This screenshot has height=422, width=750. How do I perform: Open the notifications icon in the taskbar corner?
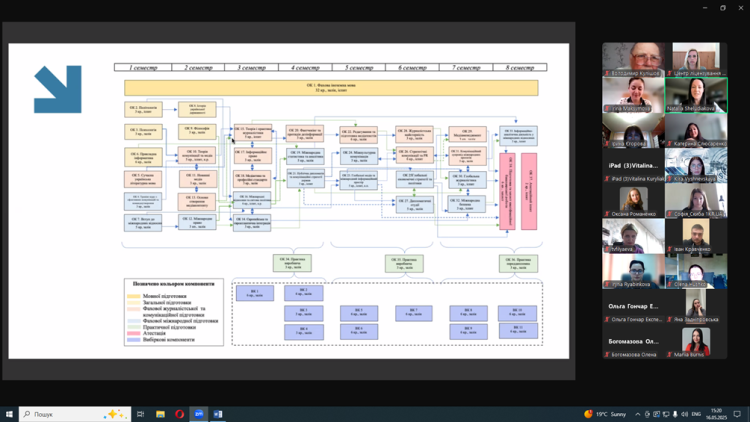(x=737, y=414)
